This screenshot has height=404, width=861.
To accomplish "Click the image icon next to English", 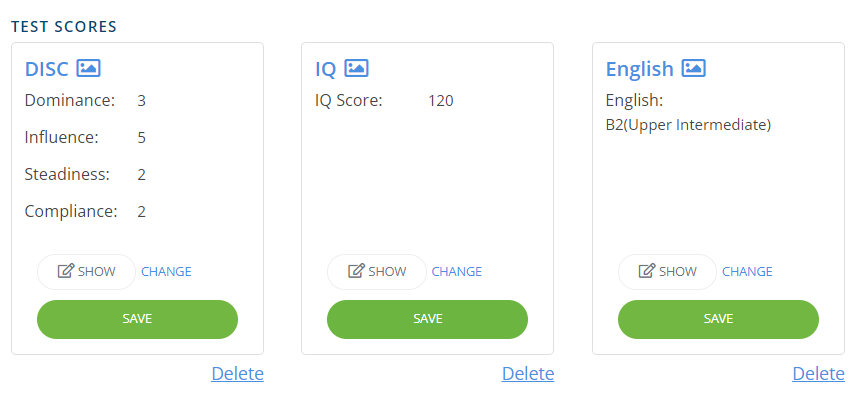I will tap(694, 68).
